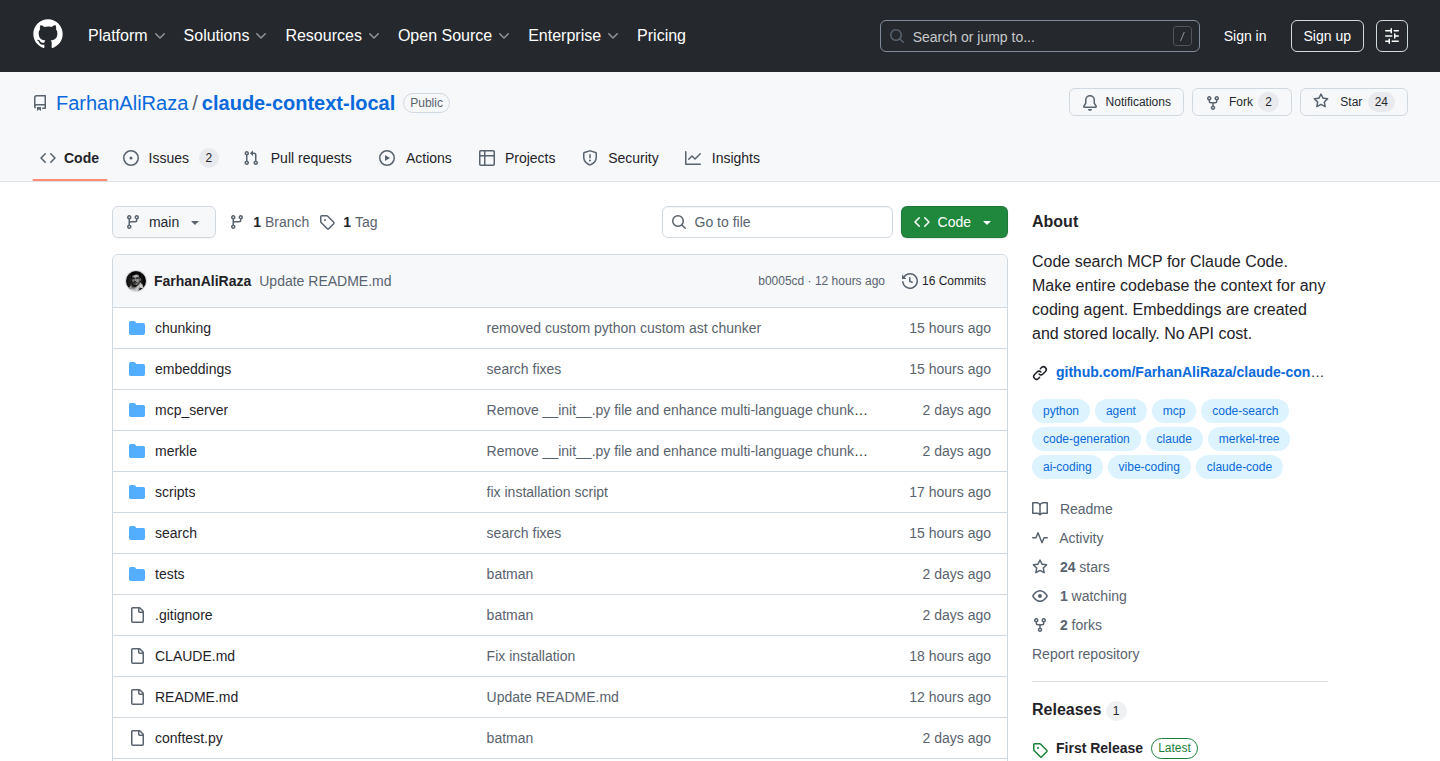Open the Pricing page

pos(661,36)
